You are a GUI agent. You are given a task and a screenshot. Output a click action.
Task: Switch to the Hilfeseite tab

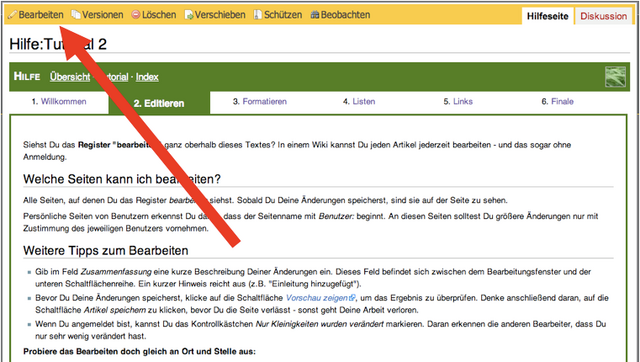(x=548, y=16)
